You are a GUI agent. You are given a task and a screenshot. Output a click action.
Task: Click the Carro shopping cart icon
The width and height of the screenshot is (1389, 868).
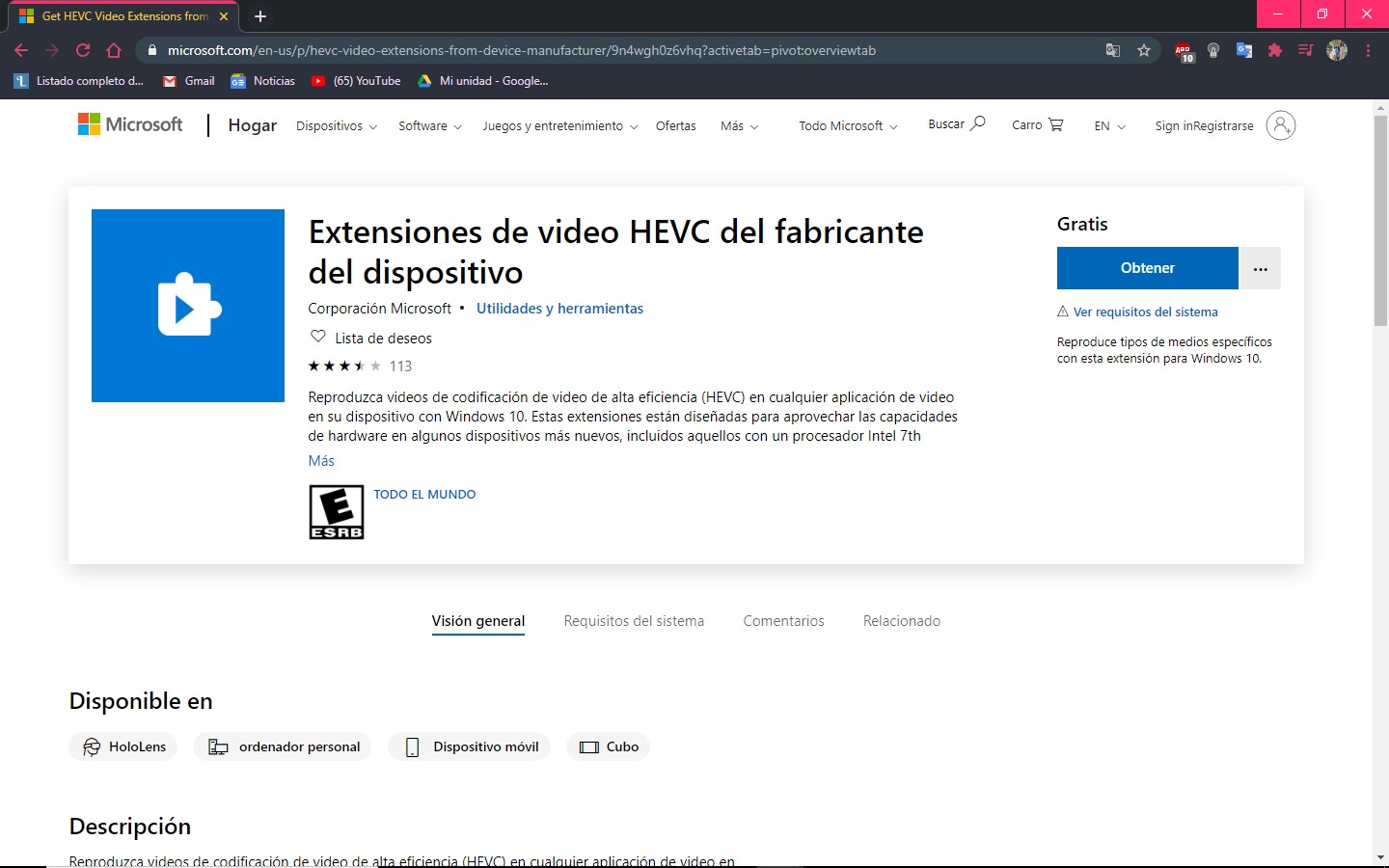tap(1058, 123)
